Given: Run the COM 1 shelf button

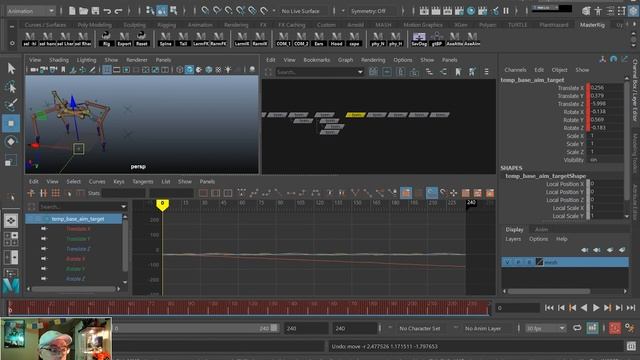Looking at the screenshot, I should tap(283, 38).
